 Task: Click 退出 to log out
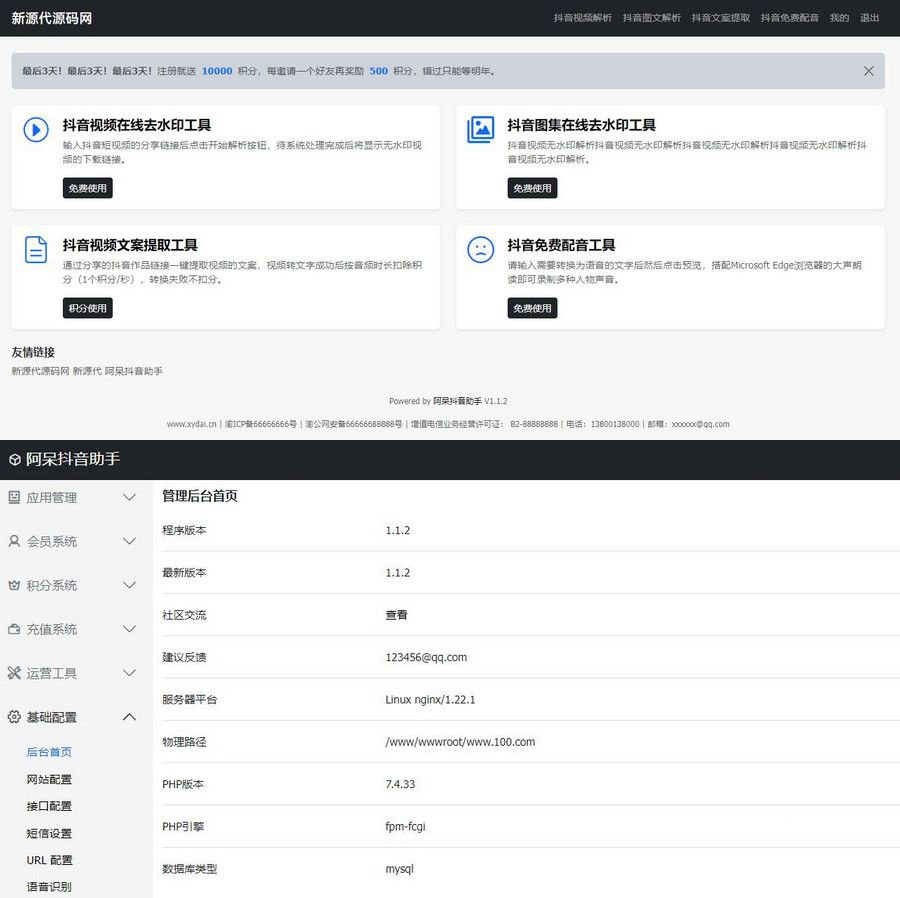(x=869, y=18)
